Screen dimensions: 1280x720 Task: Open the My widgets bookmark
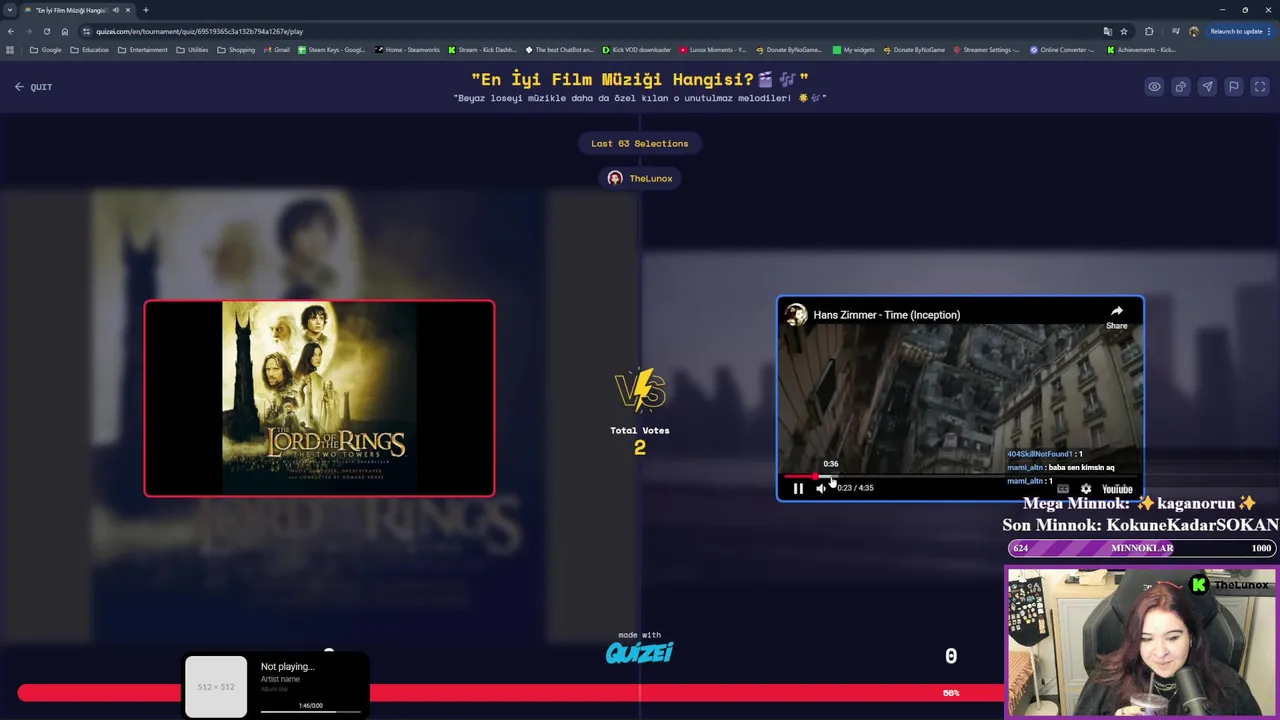(853, 50)
